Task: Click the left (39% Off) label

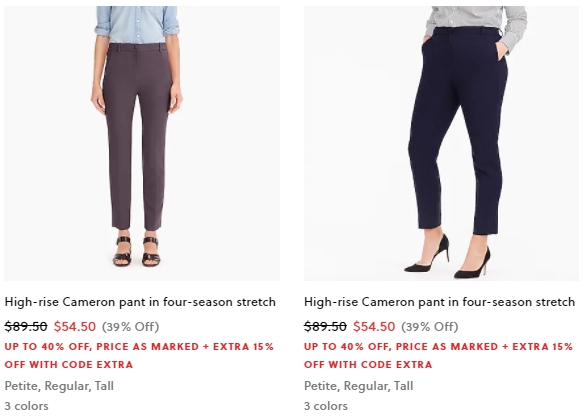Action: [131, 327]
